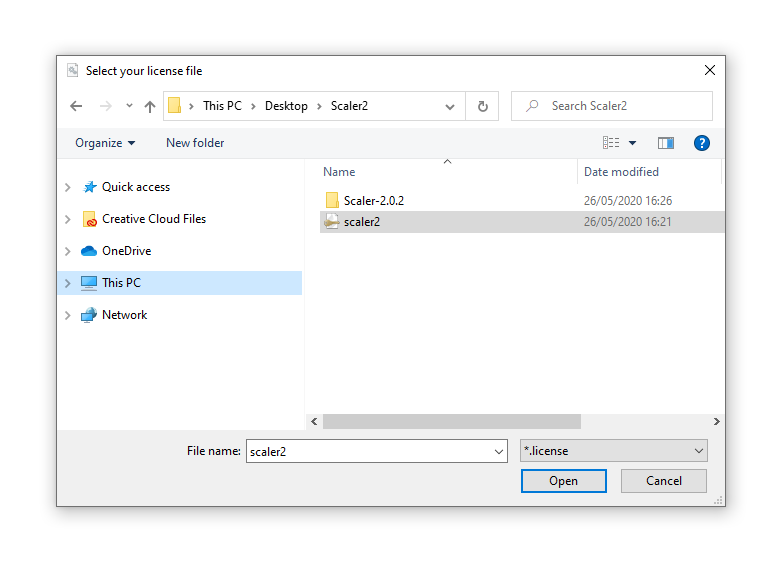Create a New folder
Viewport: 784px width, 578px height.
[x=195, y=143]
